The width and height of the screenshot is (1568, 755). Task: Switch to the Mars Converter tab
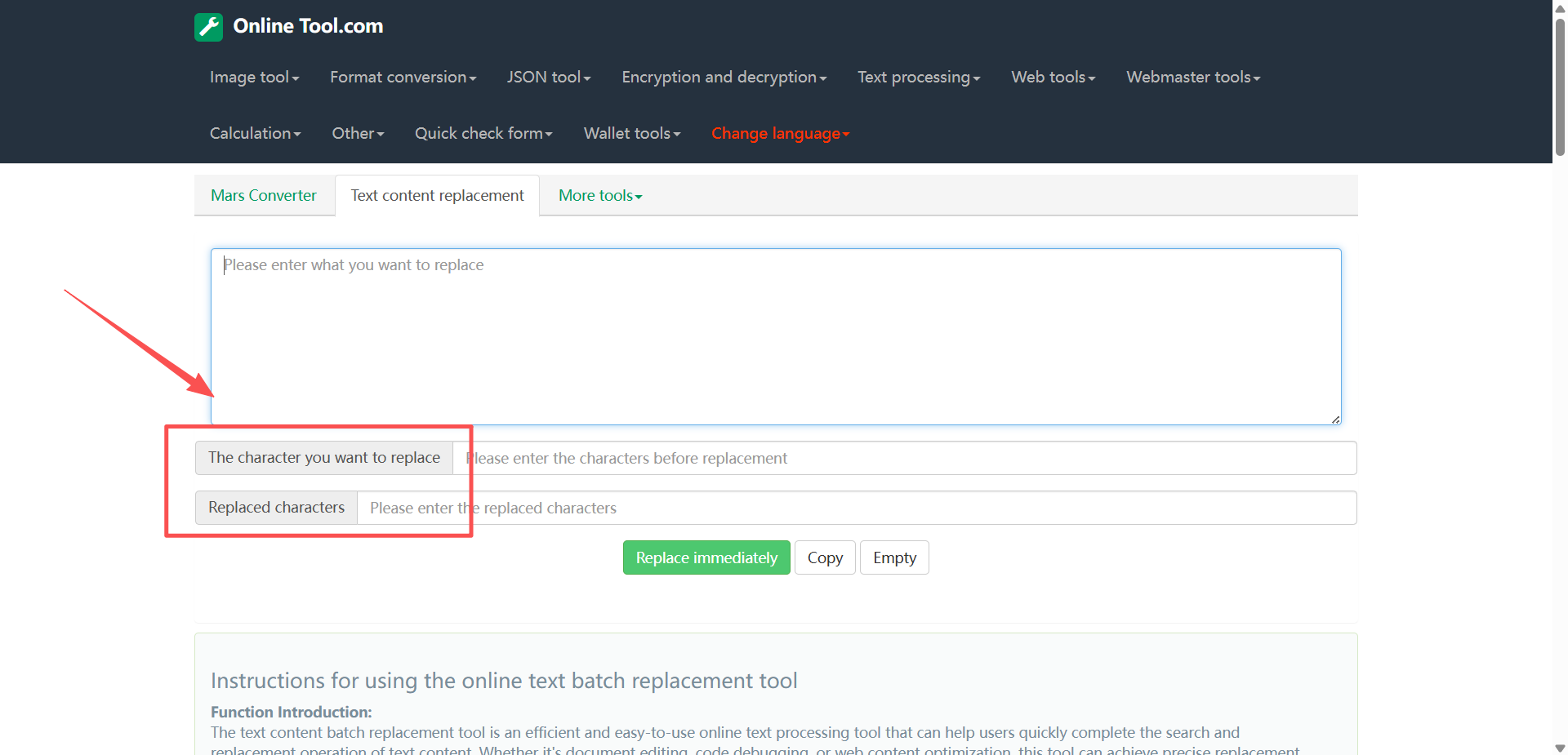(x=264, y=196)
